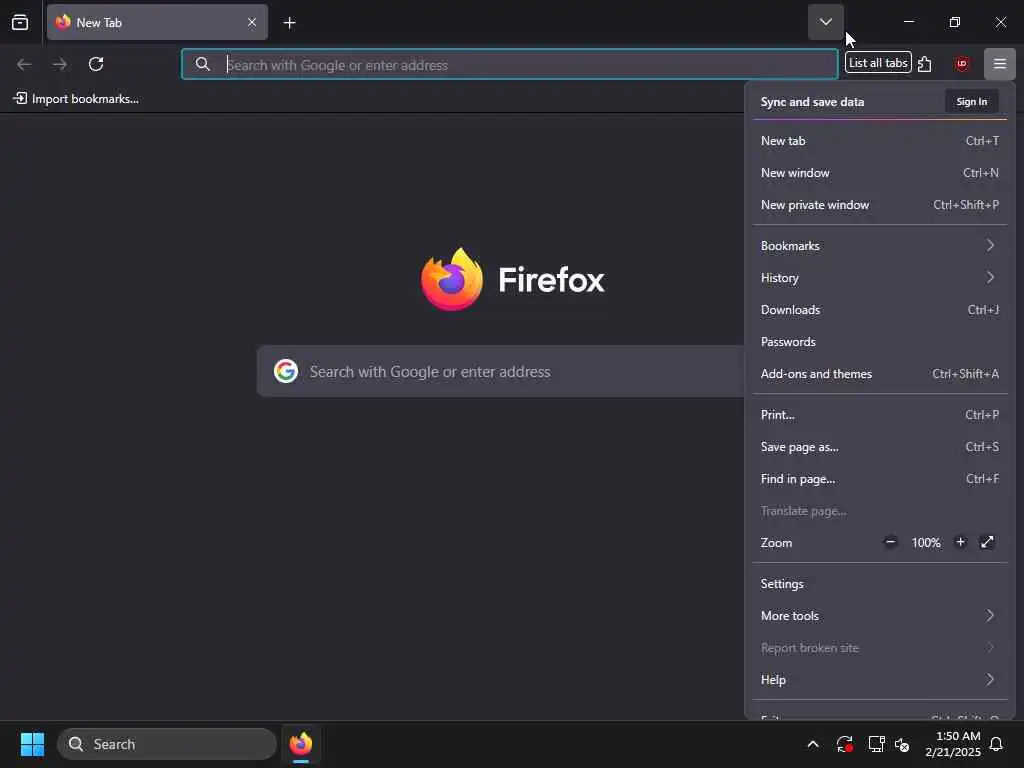Select Find in page...
1024x768 pixels.
tap(880, 479)
